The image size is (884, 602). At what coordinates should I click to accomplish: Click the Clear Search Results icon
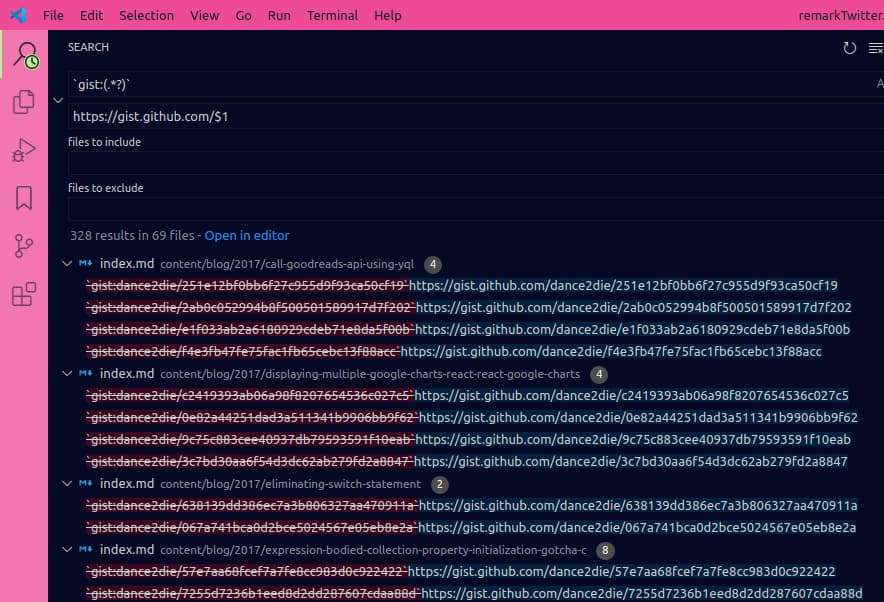coord(876,48)
